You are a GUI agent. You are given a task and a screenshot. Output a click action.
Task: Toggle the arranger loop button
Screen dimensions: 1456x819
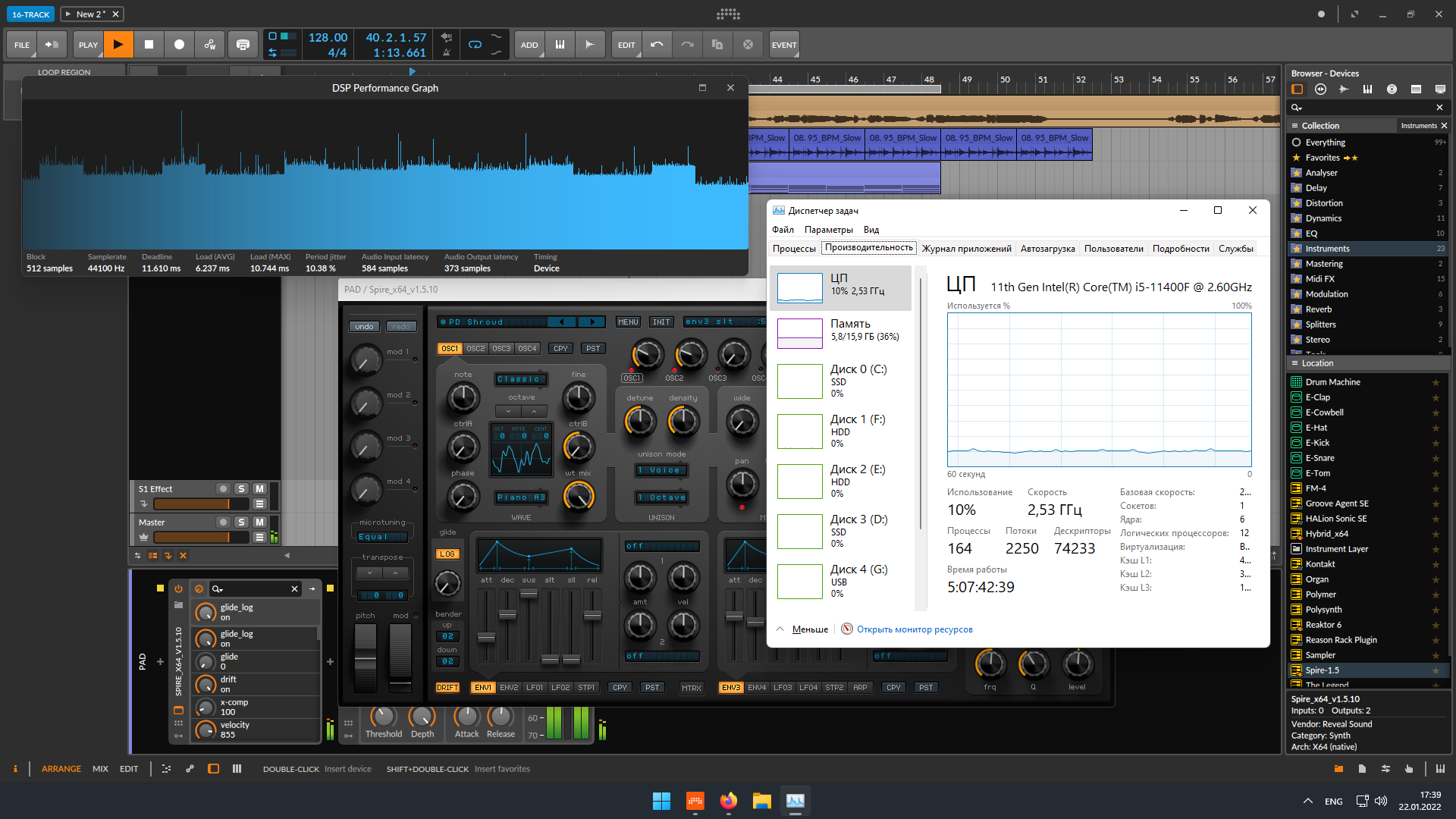(x=475, y=45)
